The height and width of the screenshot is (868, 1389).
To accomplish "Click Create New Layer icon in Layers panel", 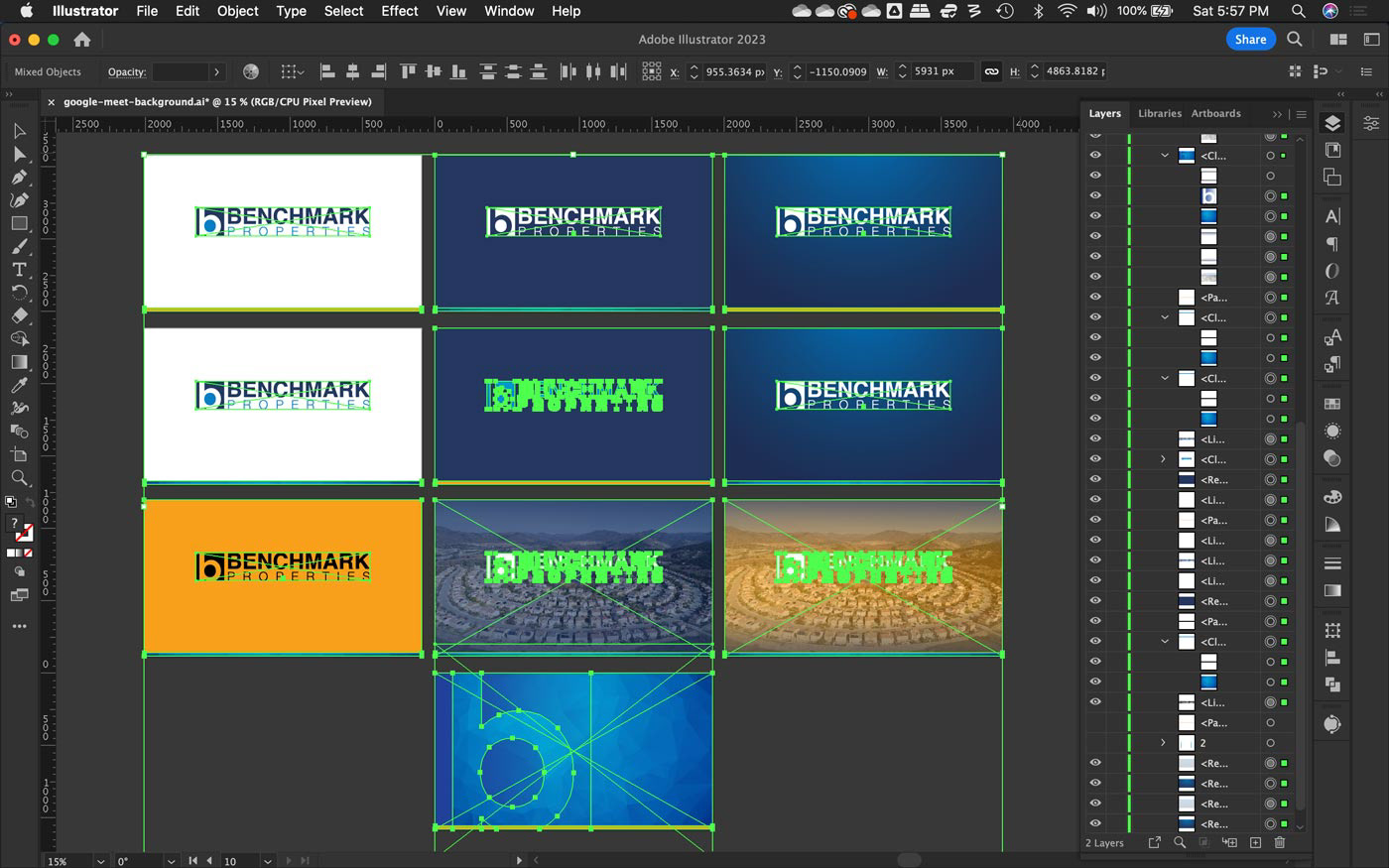I will tap(1255, 842).
